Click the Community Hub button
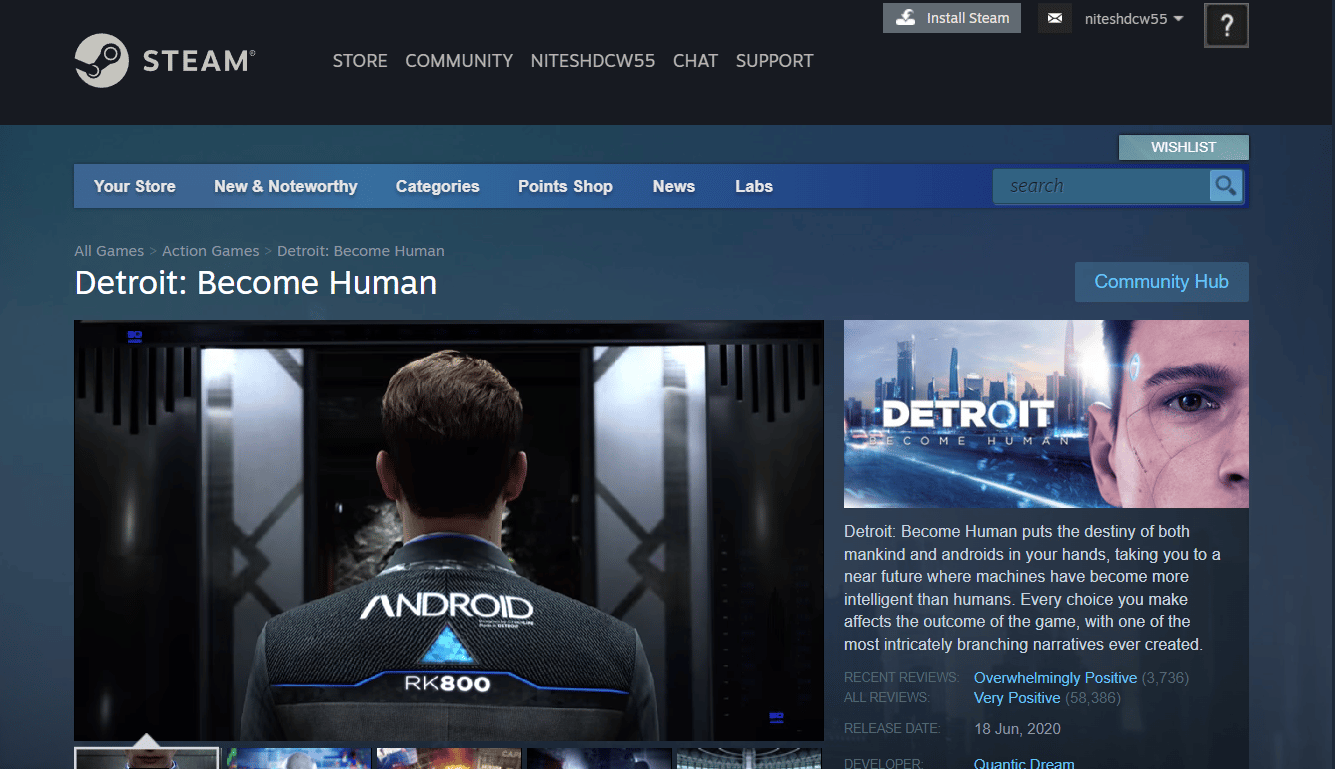1335x769 pixels. point(1161,282)
